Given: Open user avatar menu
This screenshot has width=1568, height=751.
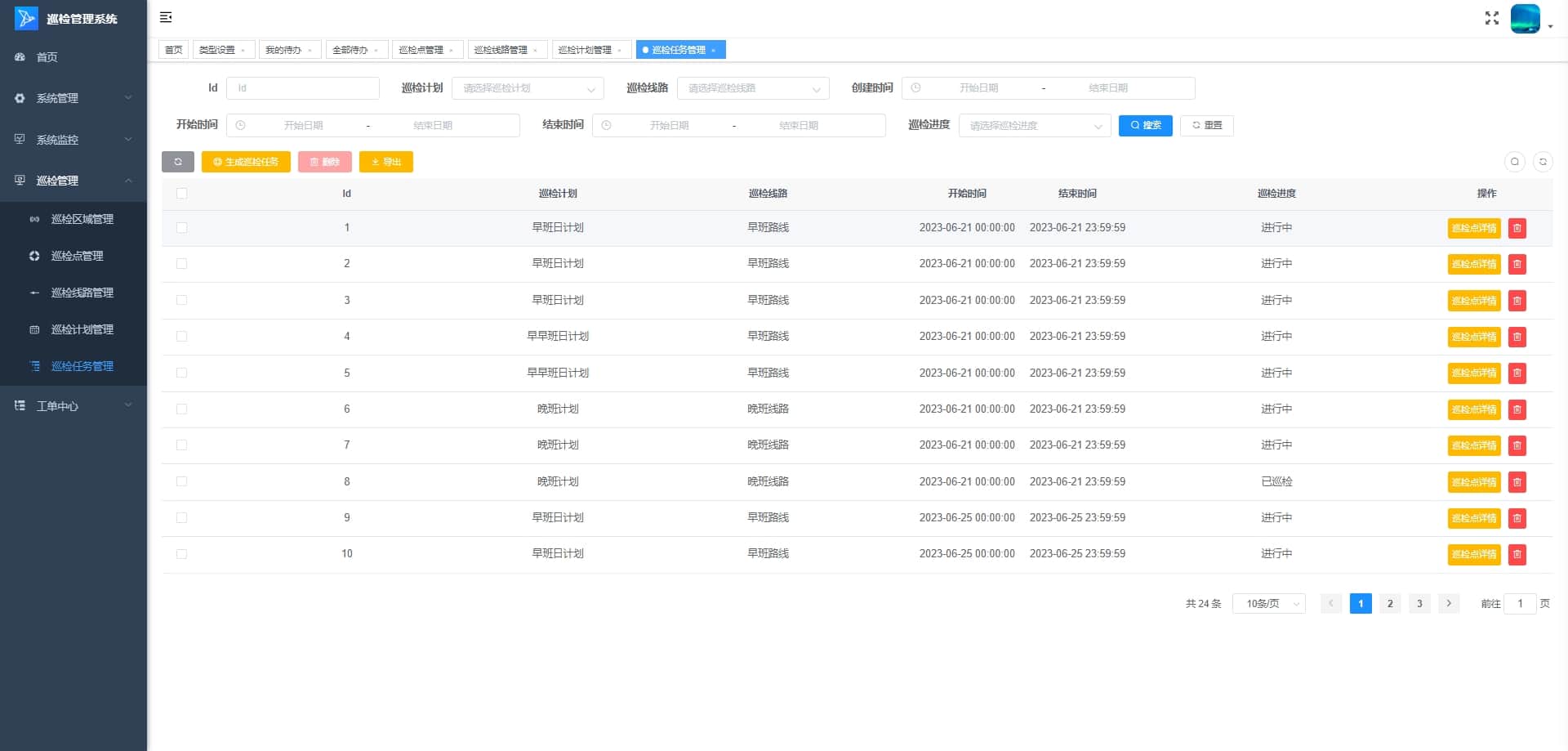Looking at the screenshot, I should coord(1526,18).
